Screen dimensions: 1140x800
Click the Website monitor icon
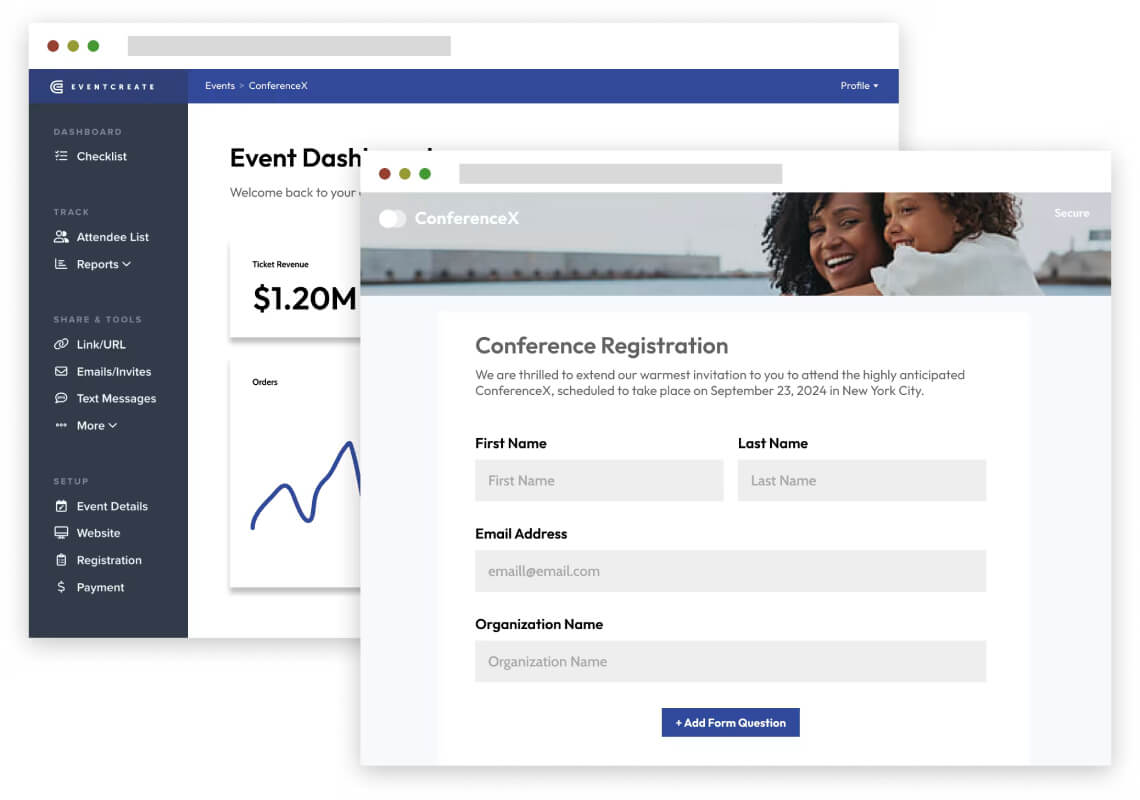coord(61,532)
